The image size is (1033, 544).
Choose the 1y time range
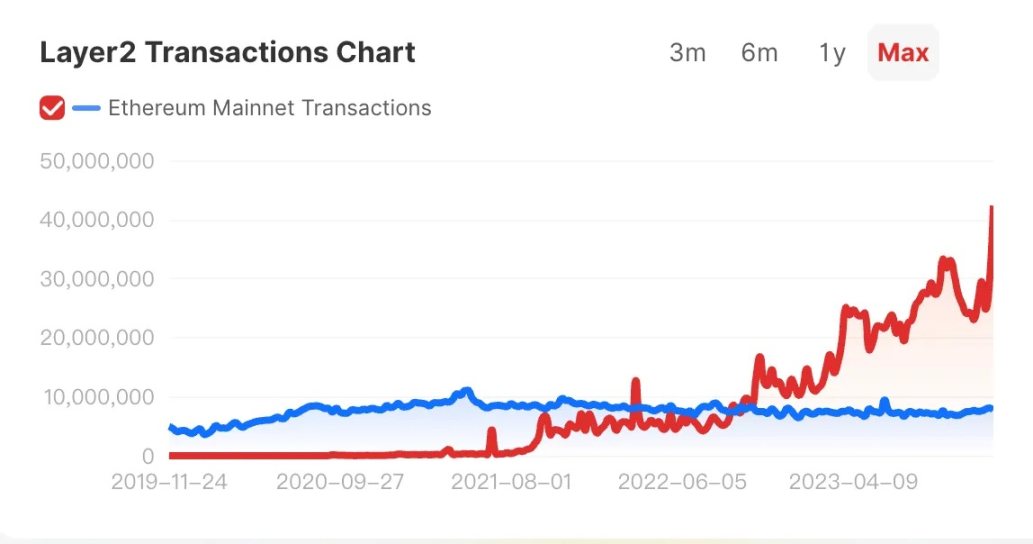click(832, 53)
